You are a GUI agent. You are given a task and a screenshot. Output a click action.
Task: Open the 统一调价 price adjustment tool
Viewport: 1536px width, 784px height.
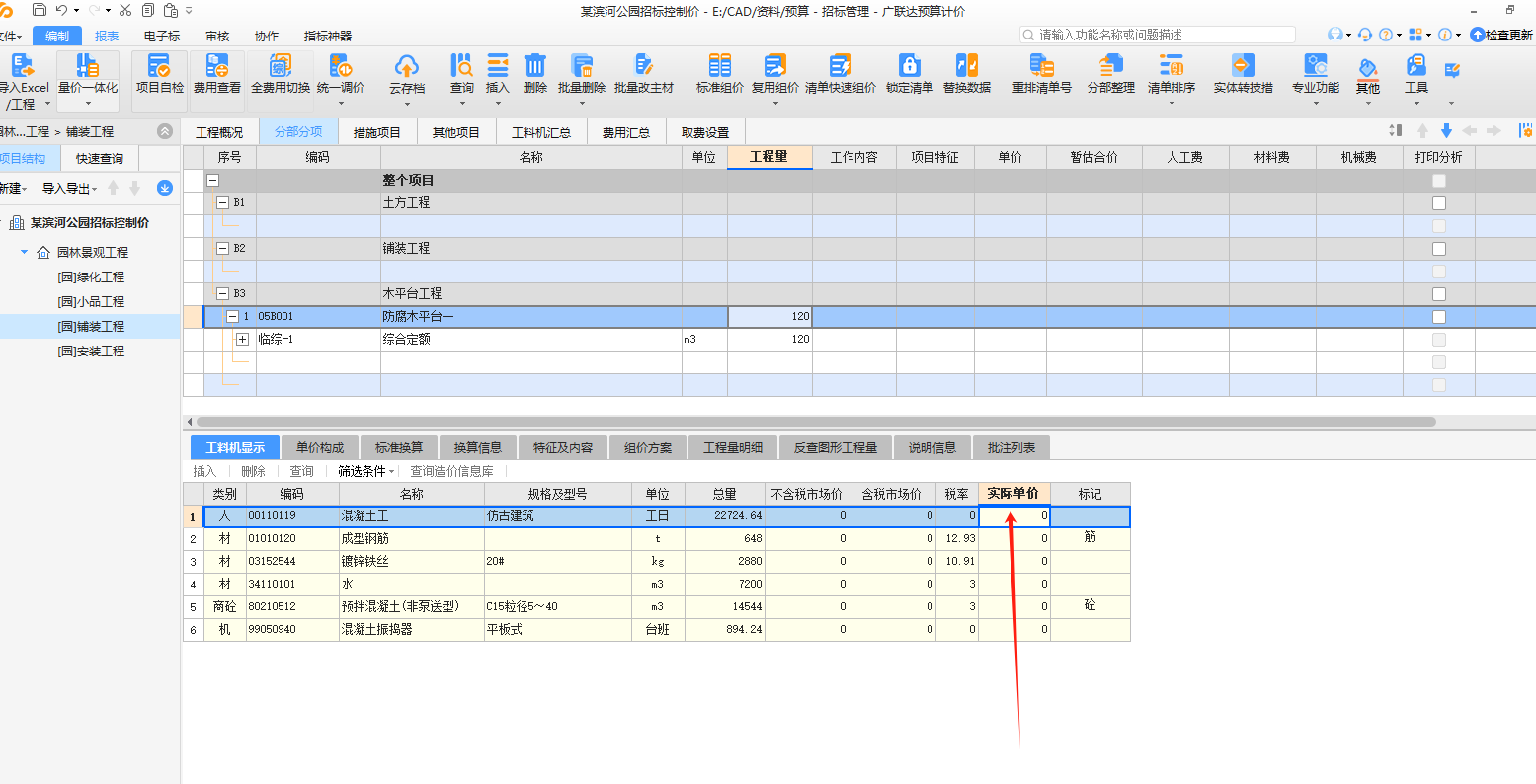(x=341, y=67)
